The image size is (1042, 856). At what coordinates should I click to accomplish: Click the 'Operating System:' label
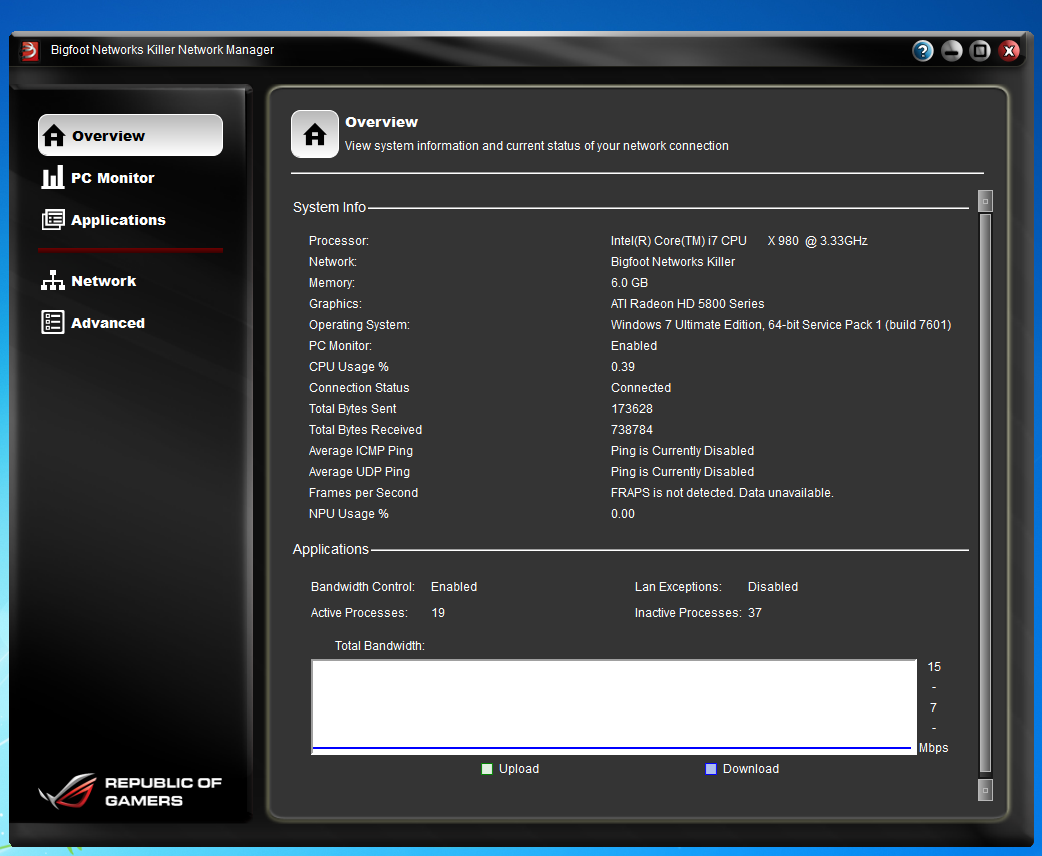pos(359,325)
